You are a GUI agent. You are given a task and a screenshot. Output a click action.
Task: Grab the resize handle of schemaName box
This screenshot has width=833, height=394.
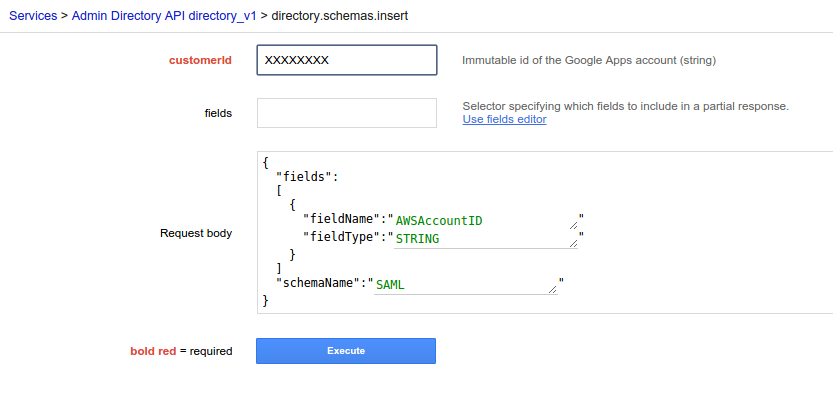point(553,289)
